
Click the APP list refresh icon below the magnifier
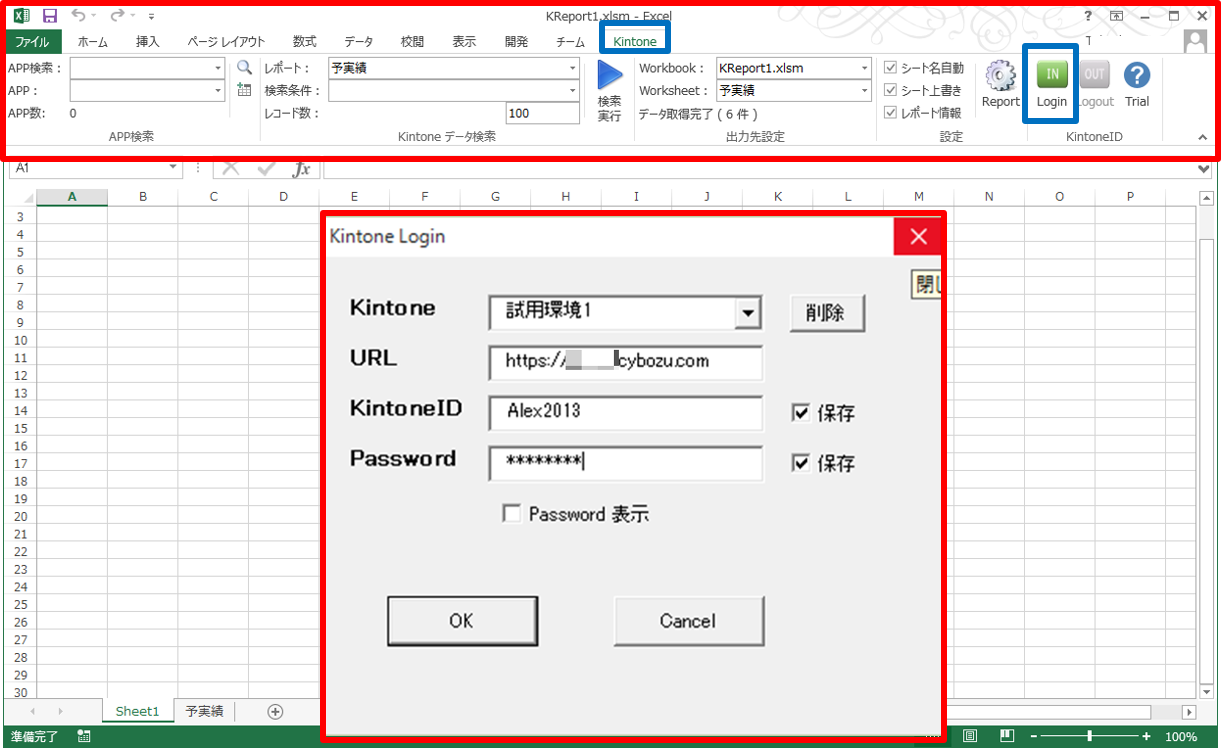tap(243, 89)
